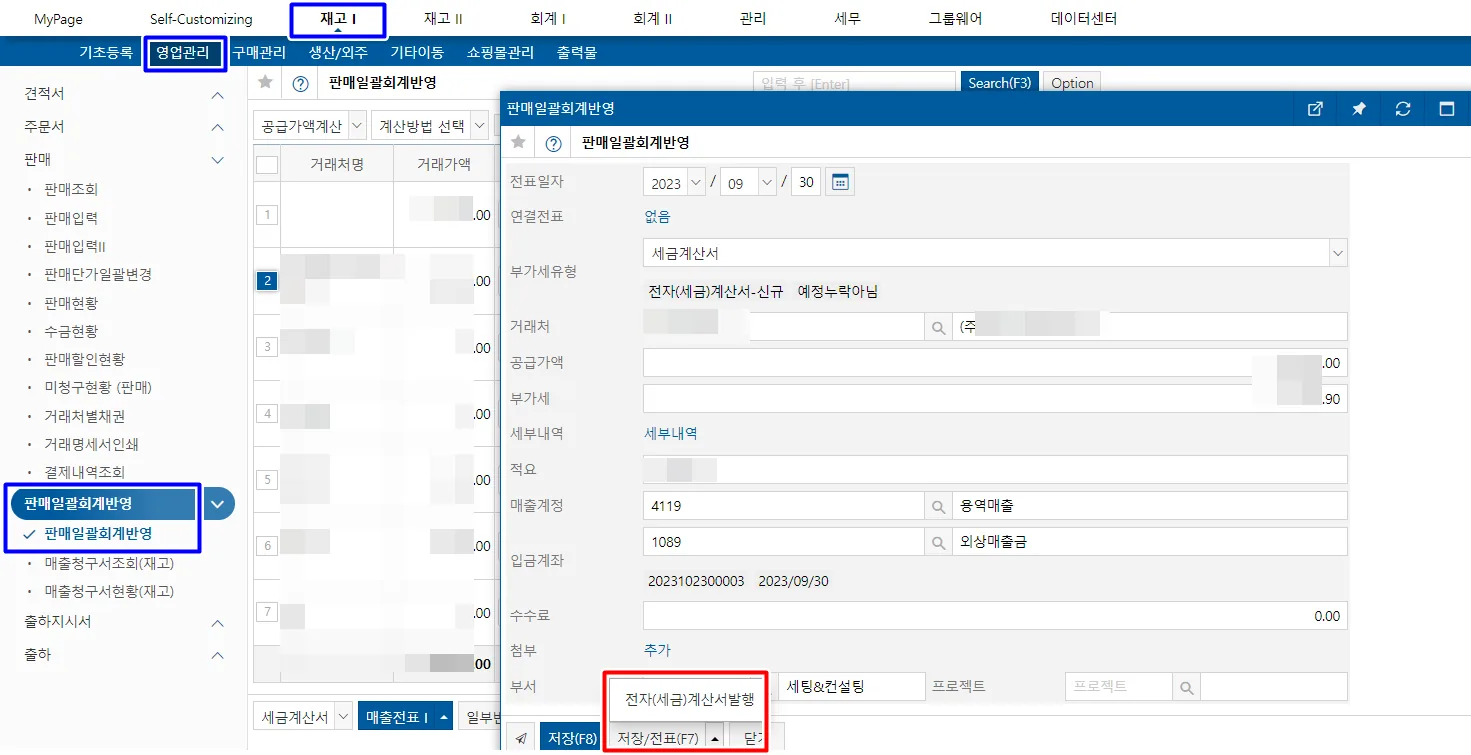
Task: Refresh the popup using the reload icon
Action: [1403, 109]
